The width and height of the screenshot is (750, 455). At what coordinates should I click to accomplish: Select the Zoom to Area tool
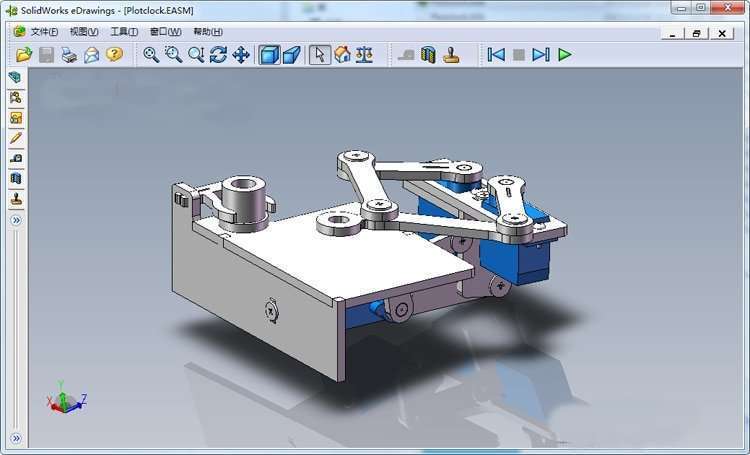[x=173, y=55]
